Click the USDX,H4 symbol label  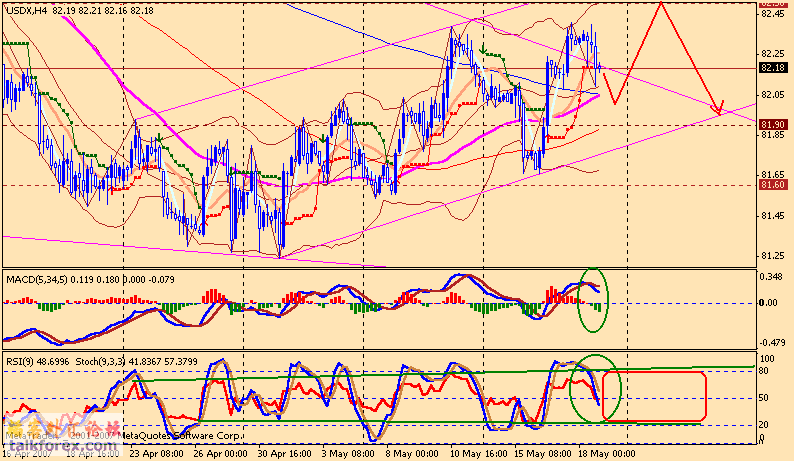click(27, 11)
